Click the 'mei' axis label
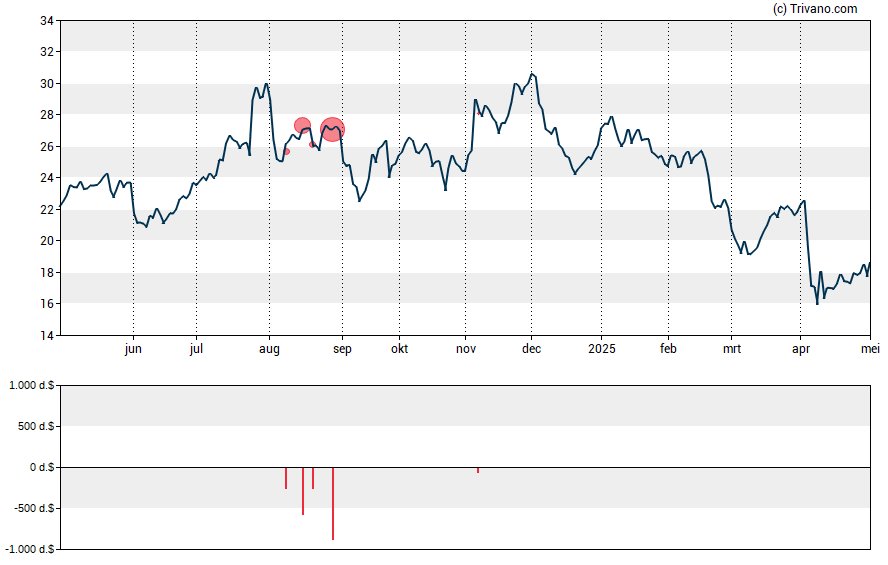 (870, 349)
